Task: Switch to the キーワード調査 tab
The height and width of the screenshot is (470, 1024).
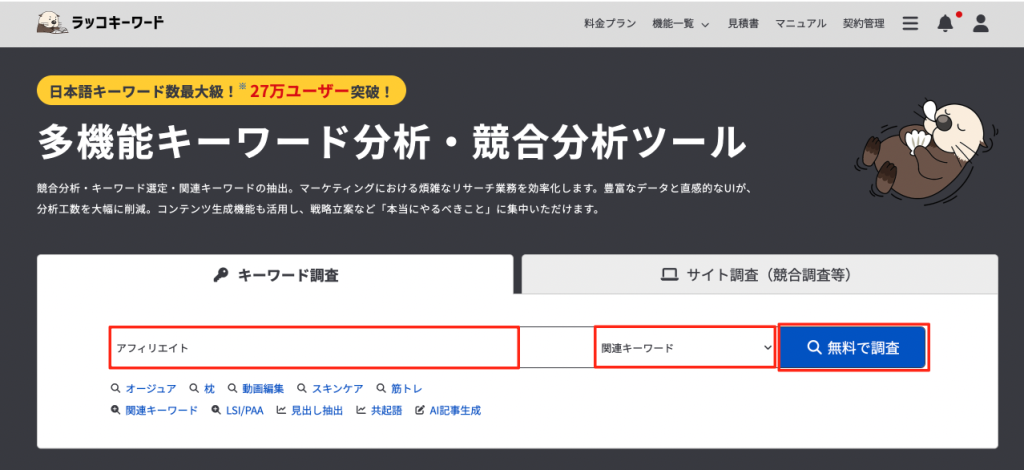Action: point(275,275)
